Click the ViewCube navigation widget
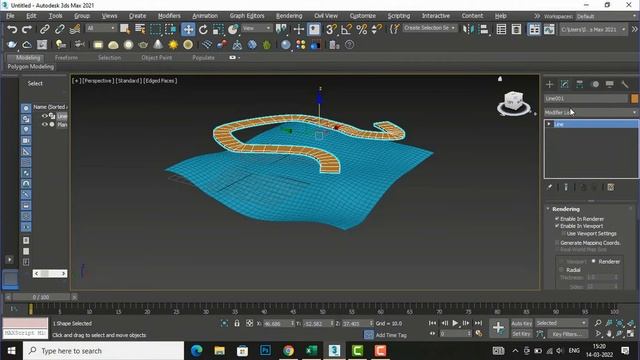The height and width of the screenshot is (360, 640). [513, 103]
